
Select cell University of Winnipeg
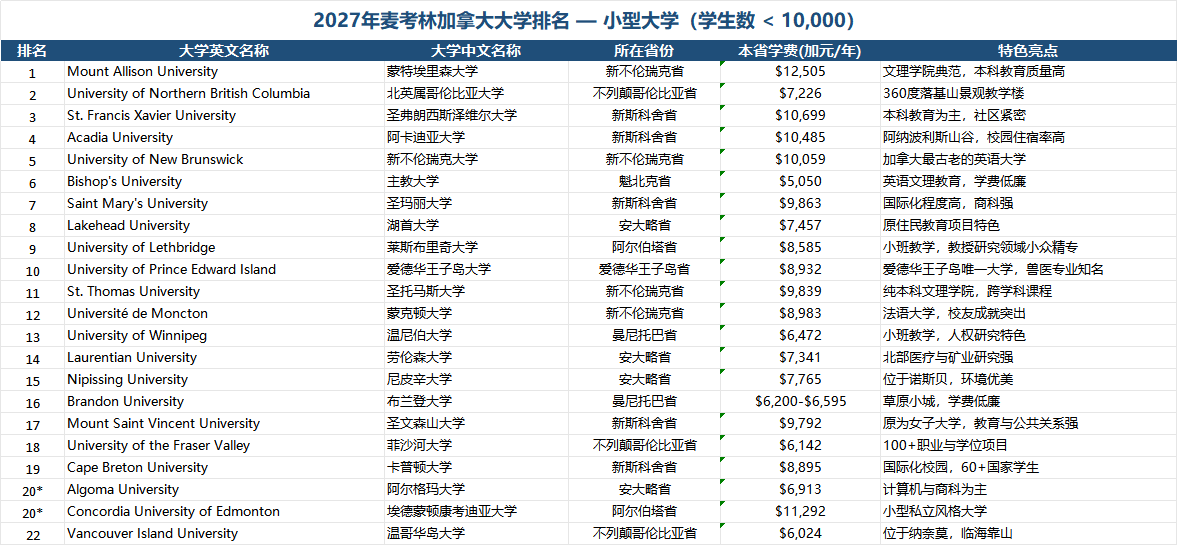pos(224,336)
